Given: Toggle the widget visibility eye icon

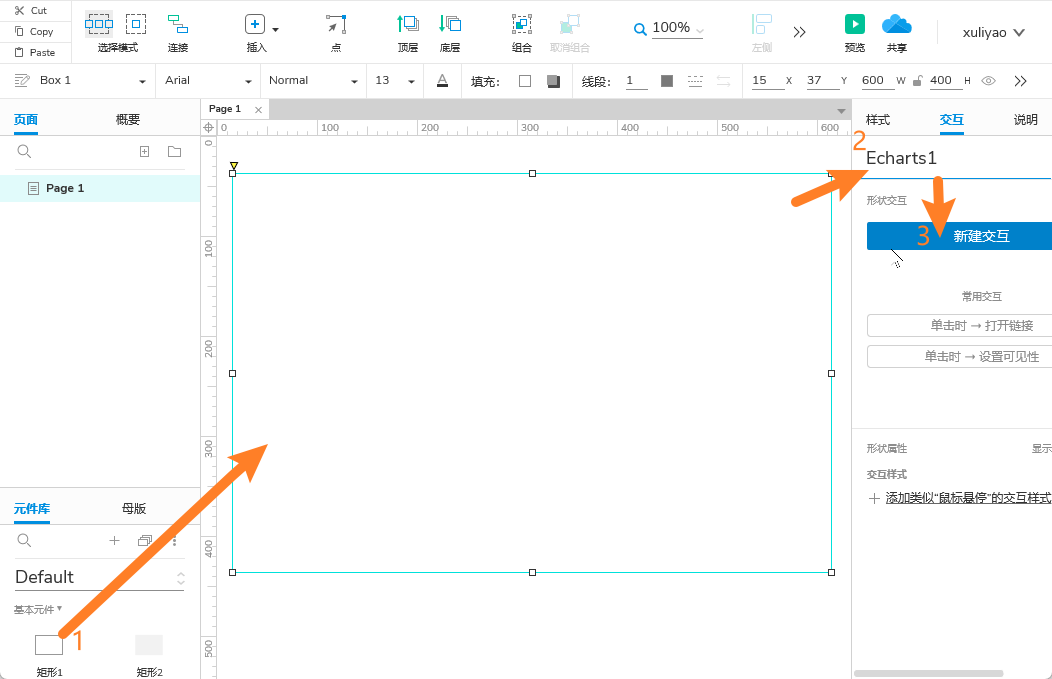Looking at the screenshot, I should (x=988, y=81).
